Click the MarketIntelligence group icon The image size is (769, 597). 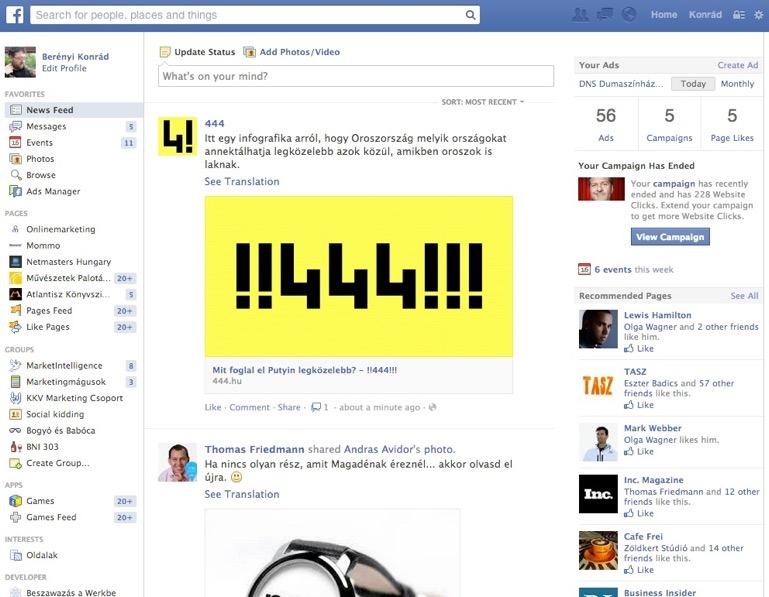pos(16,365)
